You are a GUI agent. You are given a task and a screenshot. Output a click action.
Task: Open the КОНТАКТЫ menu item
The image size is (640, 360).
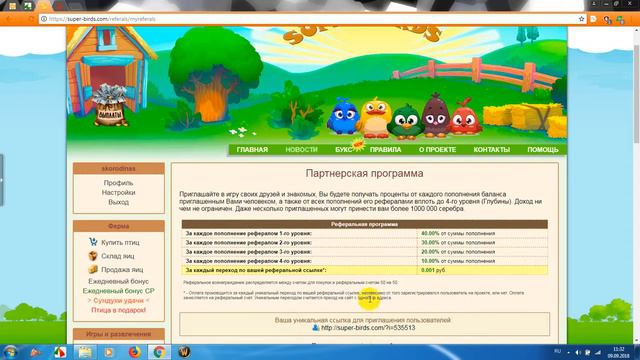click(491, 150)
